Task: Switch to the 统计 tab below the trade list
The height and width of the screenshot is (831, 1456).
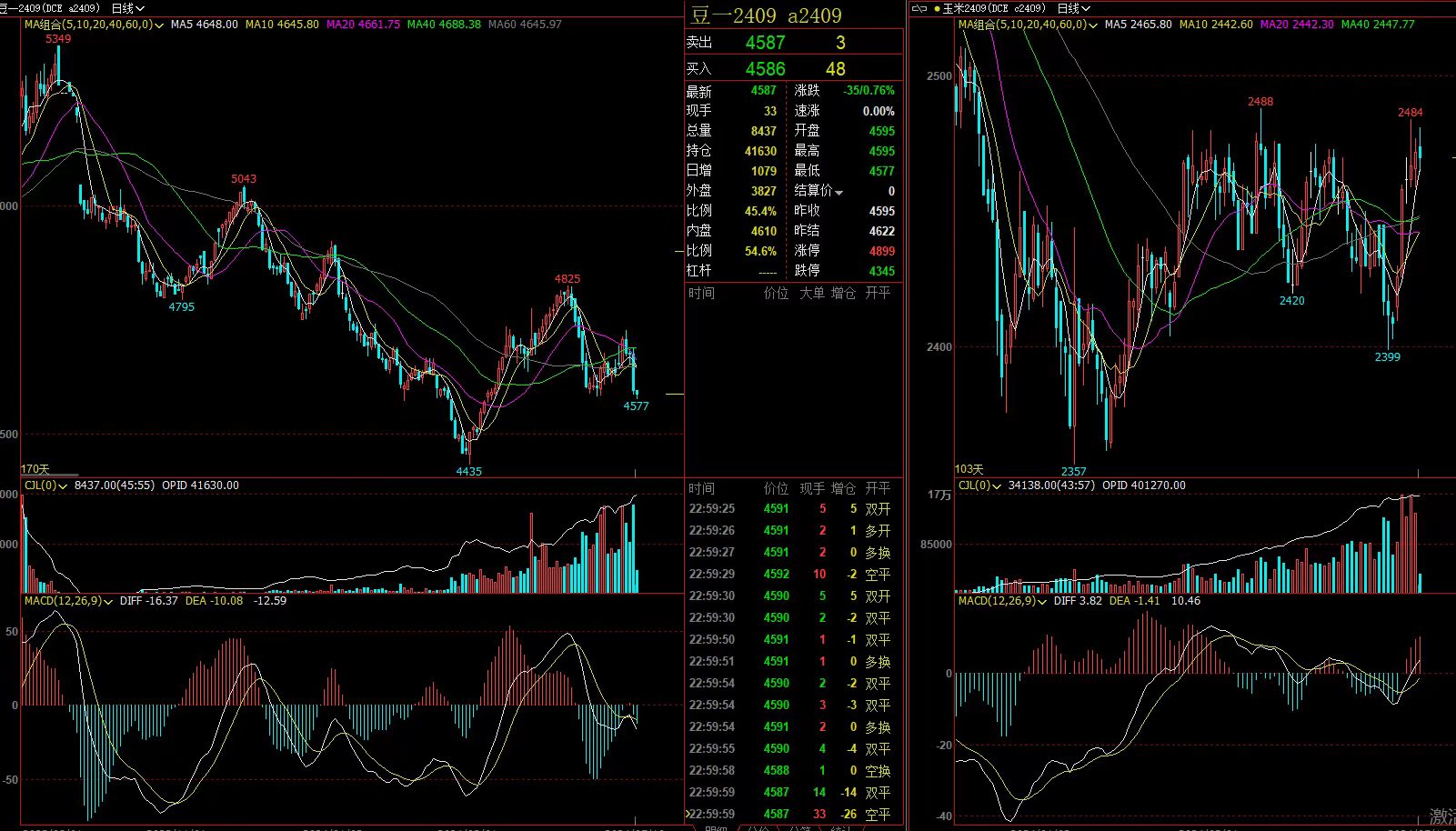Action: [x=841, y=826]
